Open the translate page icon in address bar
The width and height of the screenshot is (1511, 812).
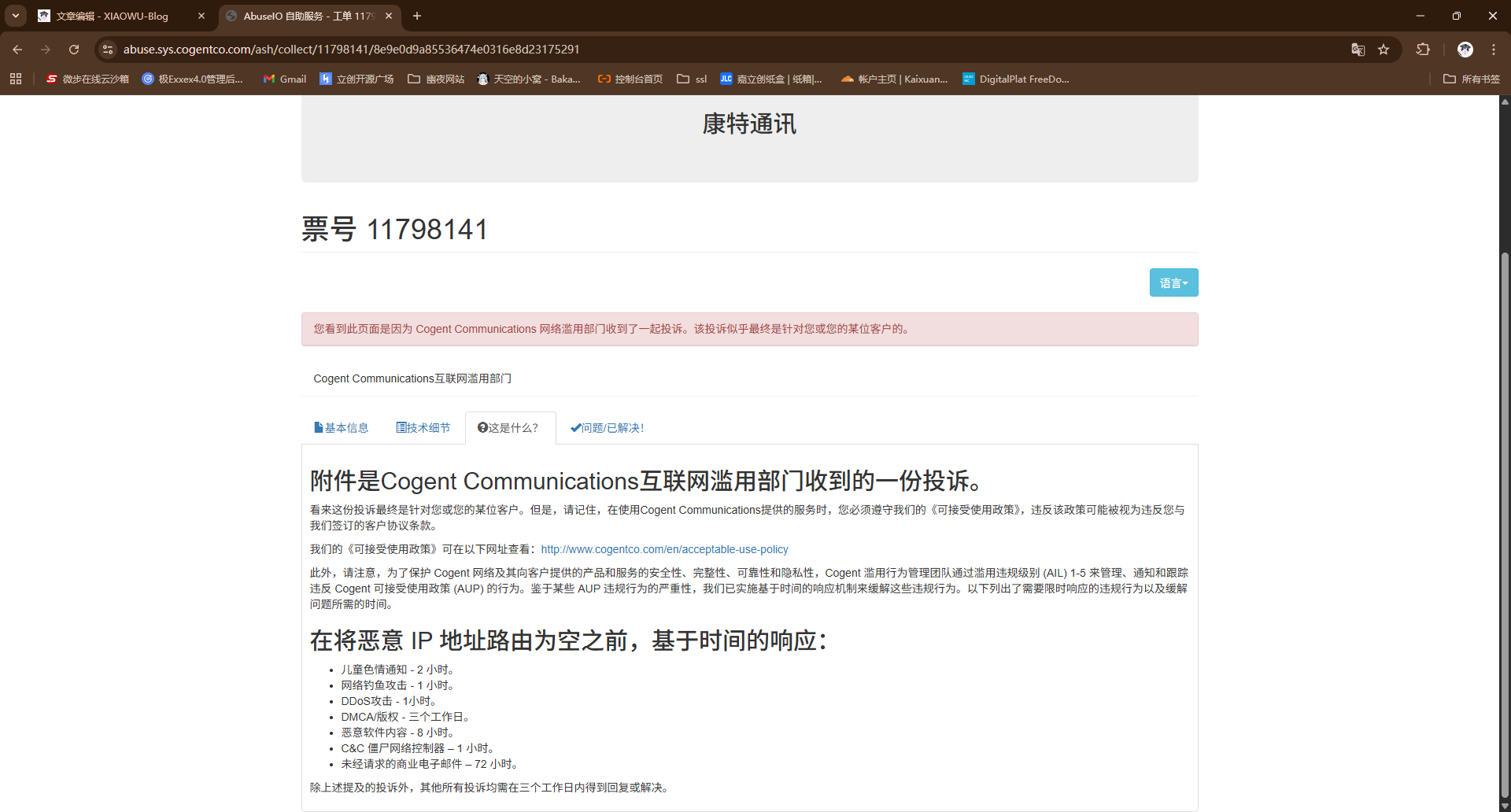(1358, 50)
